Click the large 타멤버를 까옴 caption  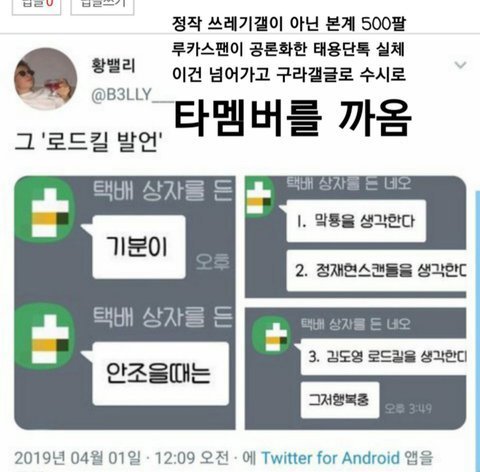point(293,118)
